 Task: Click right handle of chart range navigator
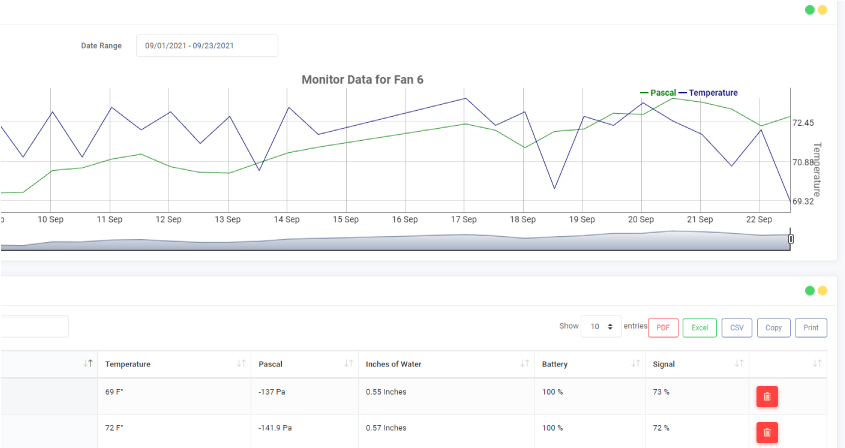pyautogui.click(x=791, y=239)
